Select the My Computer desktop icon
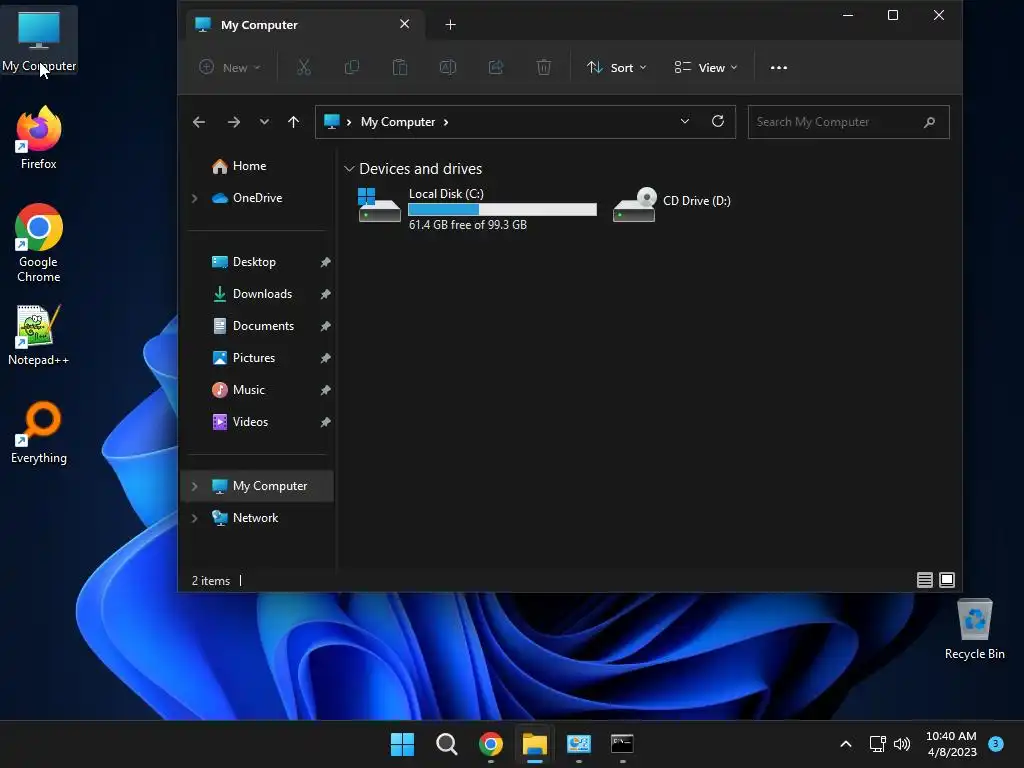Screen dimensions: 1024x768 click(x=39, y=40)
